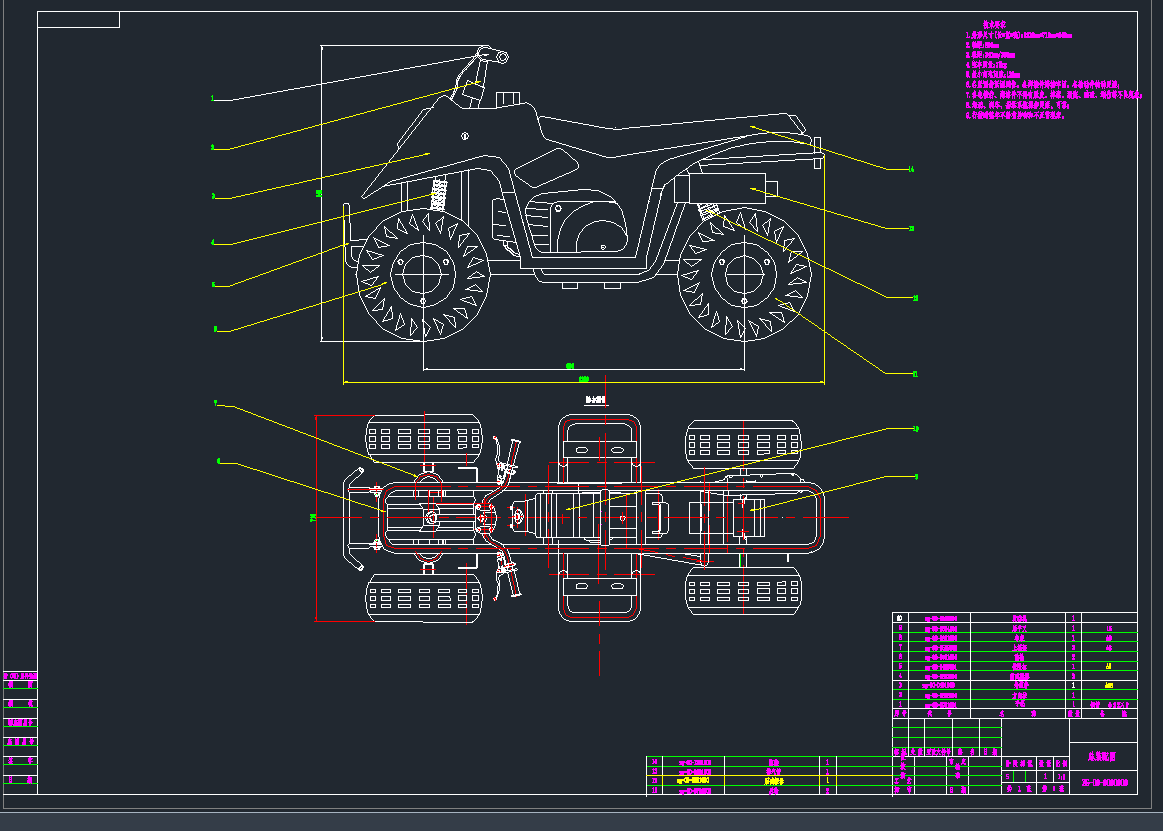
Task: Select the front wheel in the side view
Action: coord(423,275)
